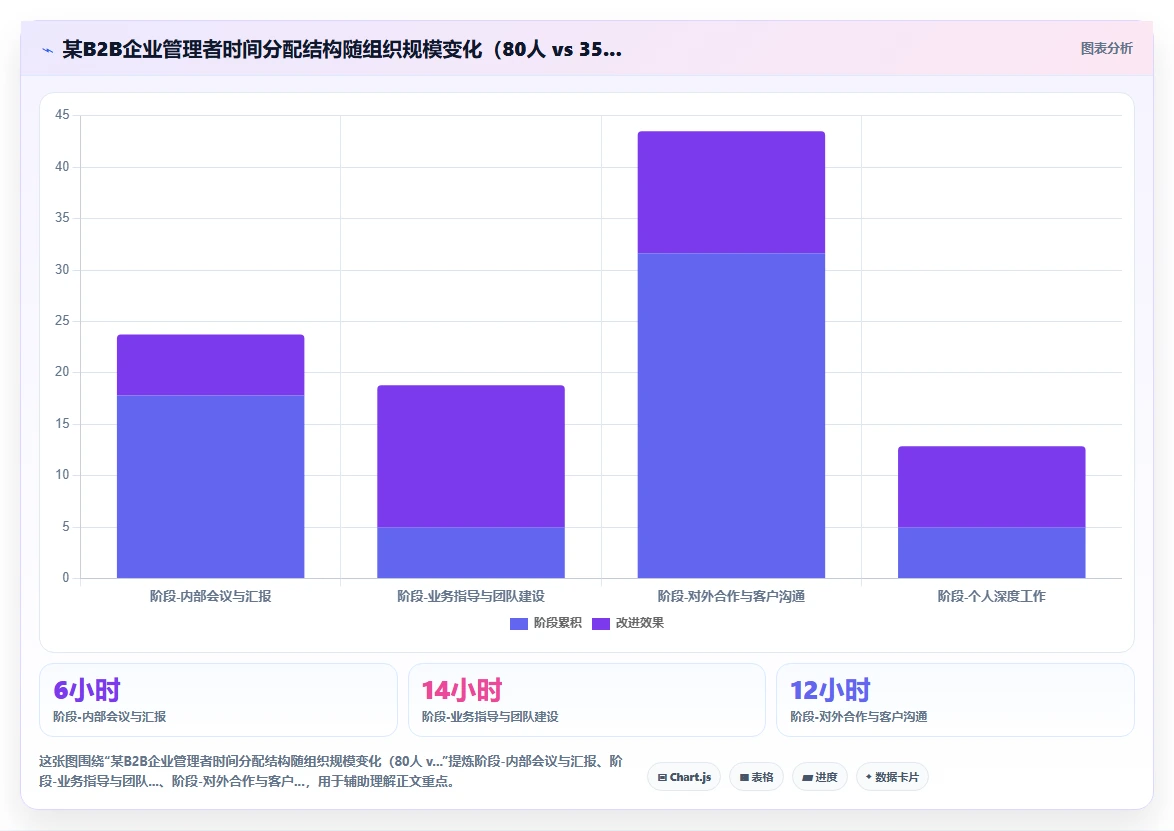Click the 改进效果 legend label text
1174x831 pixels.
[639, 623]
